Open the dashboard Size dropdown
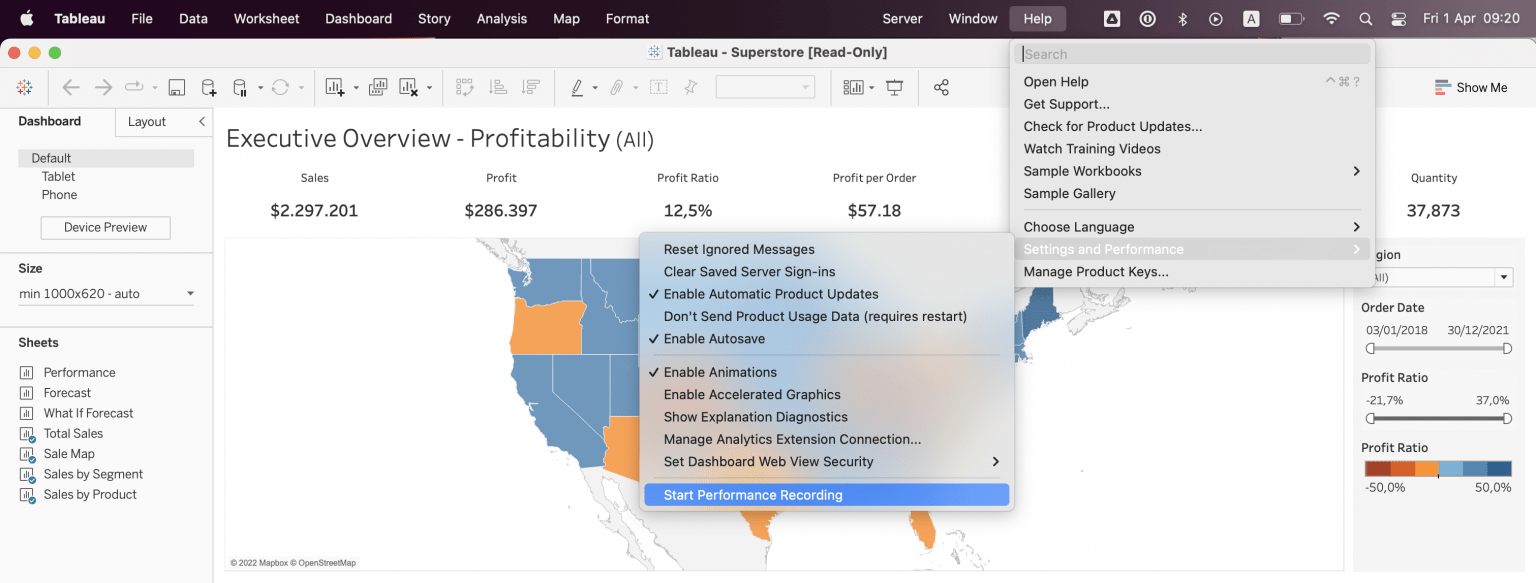The width and height of the screenshot is (1536, 583). [105, 294]
